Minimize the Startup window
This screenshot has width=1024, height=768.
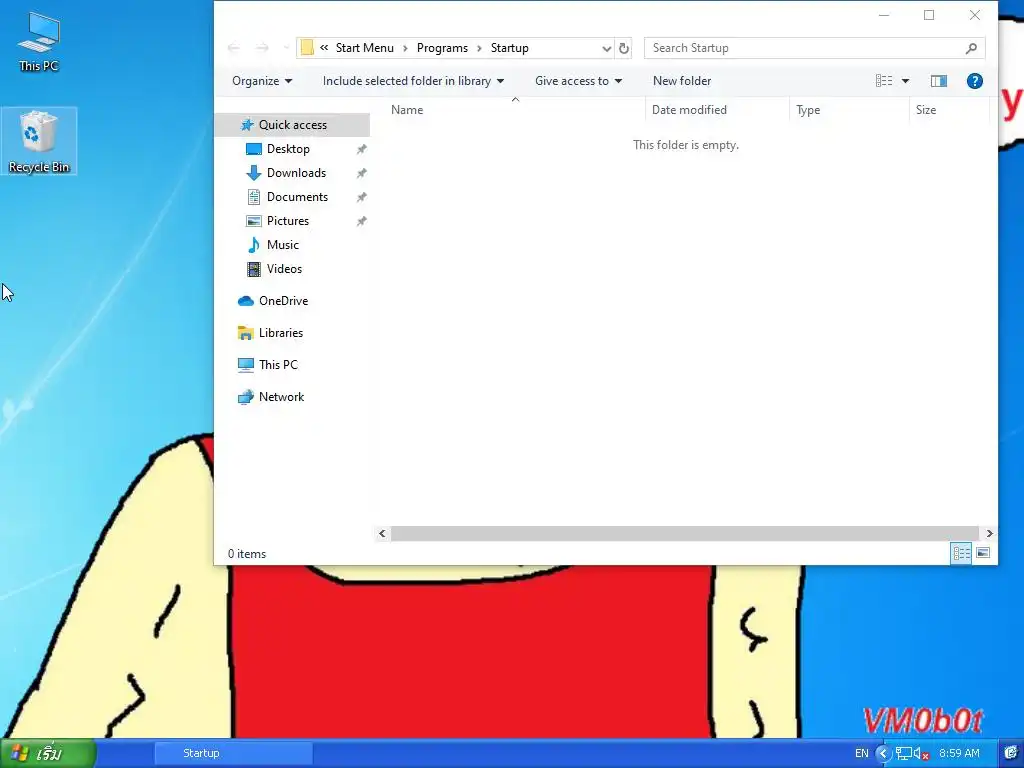click(x=884, y=15)
